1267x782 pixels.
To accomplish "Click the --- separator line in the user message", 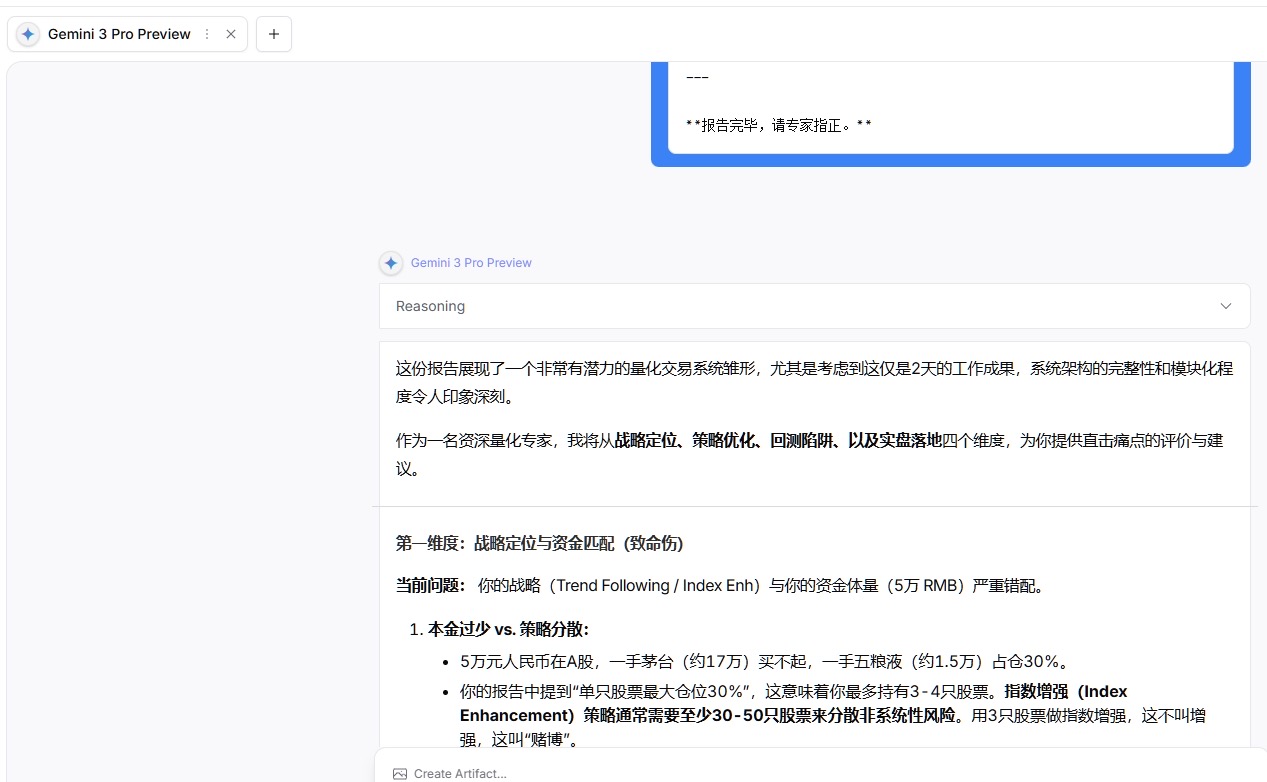I will [697, 78].
